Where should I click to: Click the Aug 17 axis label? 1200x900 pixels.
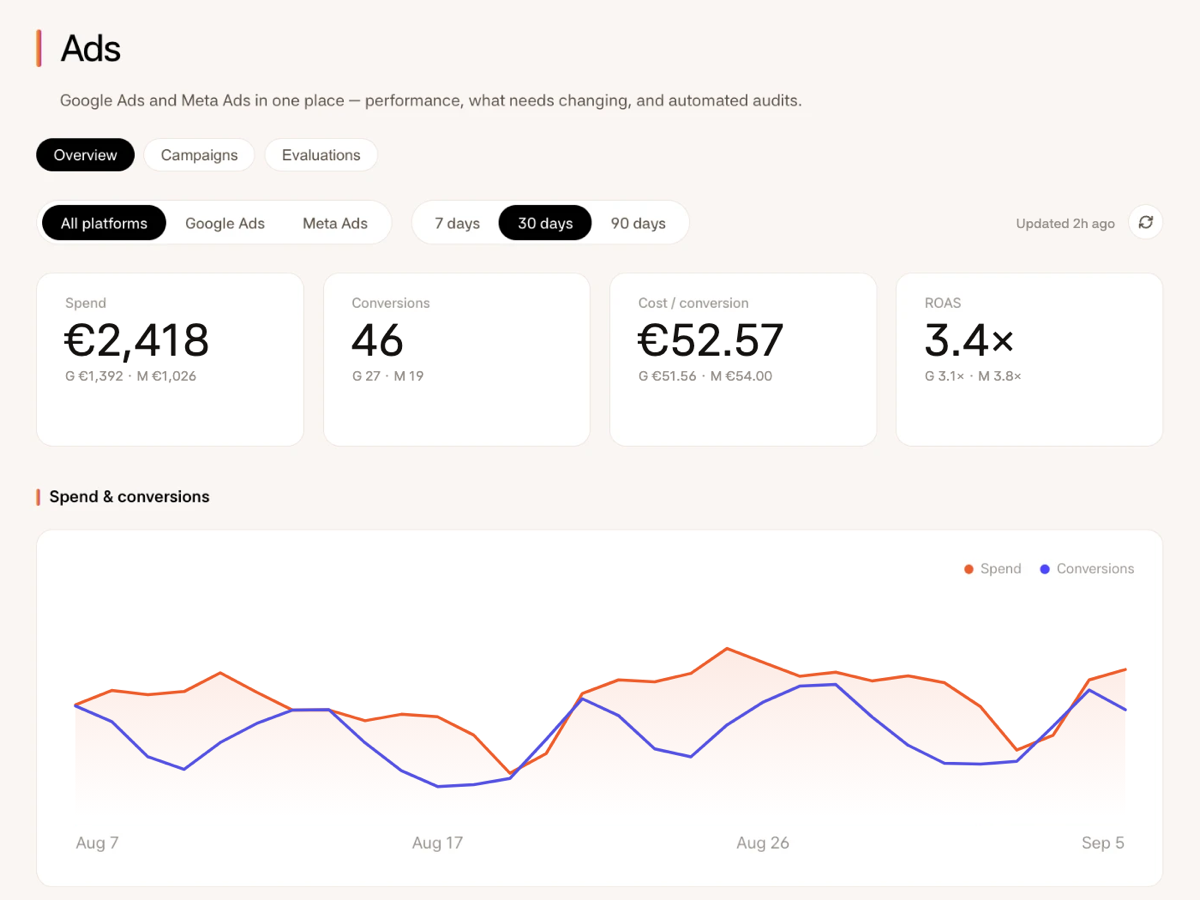(x=437, y=843)
